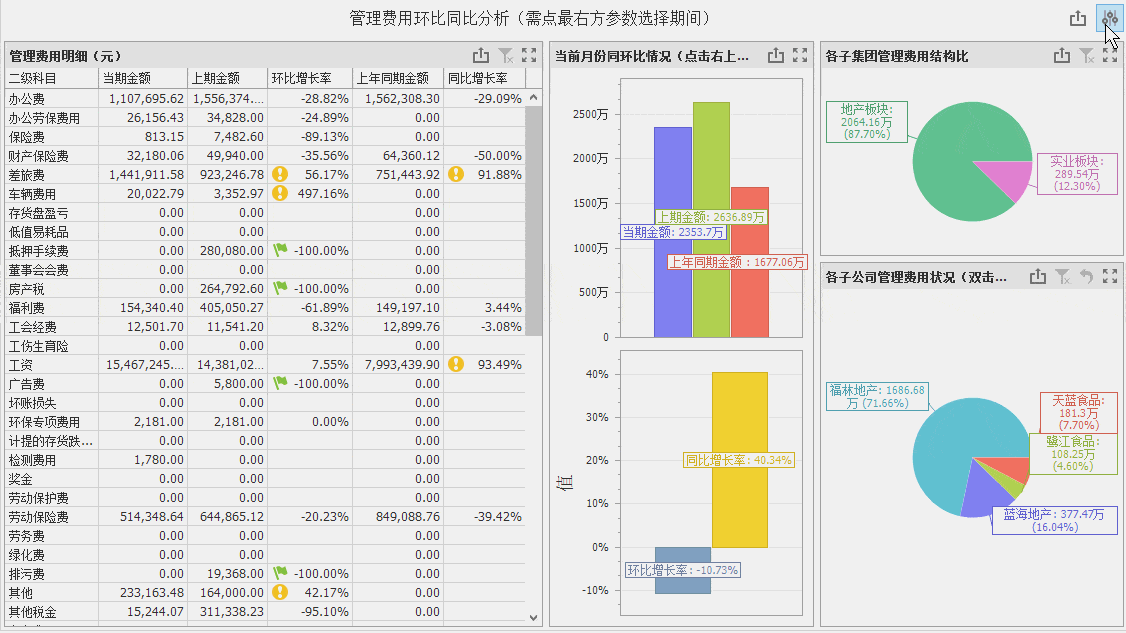Click the 环比增长率：-10.73% chart label
Screen dimensions: 1126x633
point(683,570)
